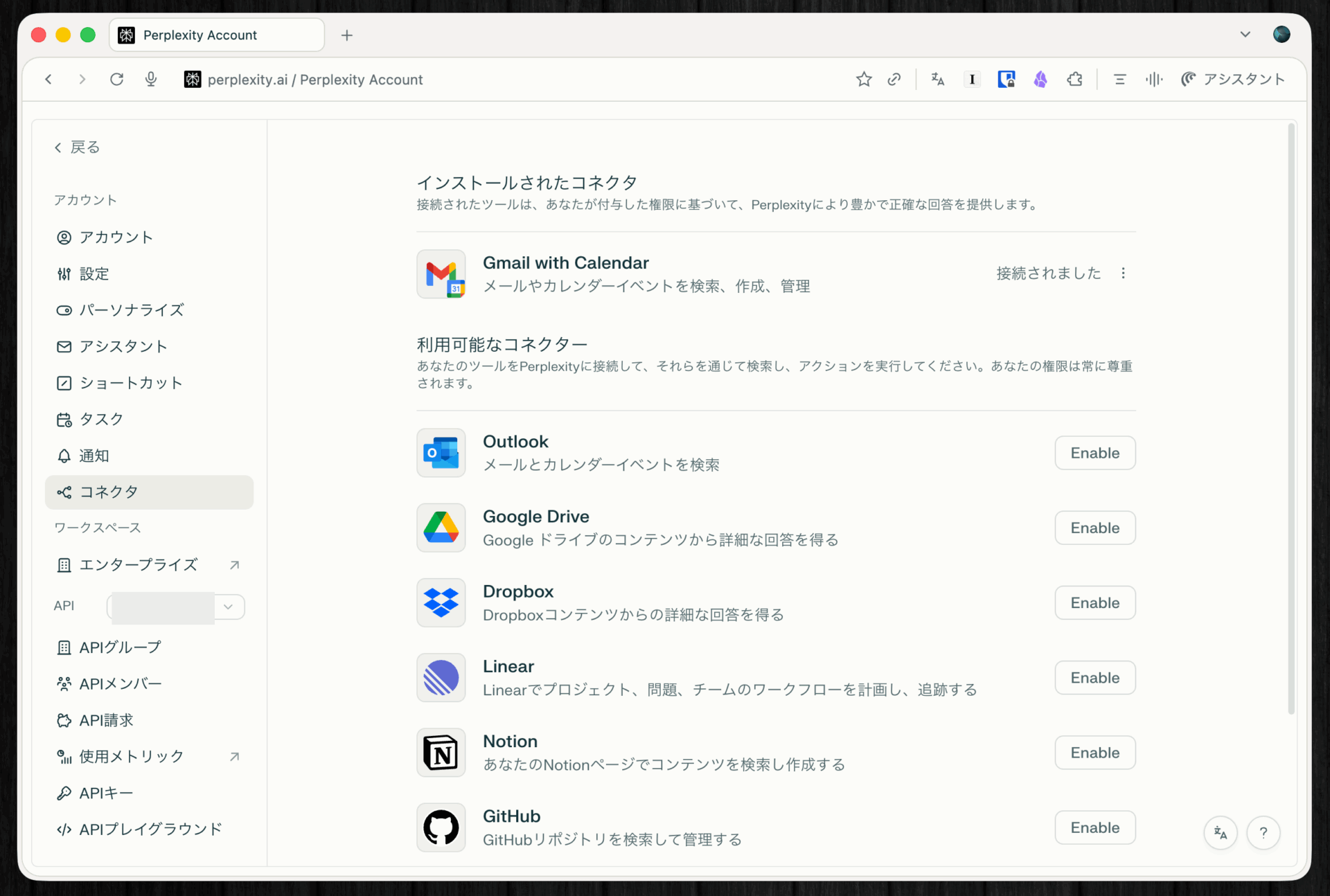The image size is (1330, 896).
Task: Enable the GitHub connector
Action: point(1094,827)
